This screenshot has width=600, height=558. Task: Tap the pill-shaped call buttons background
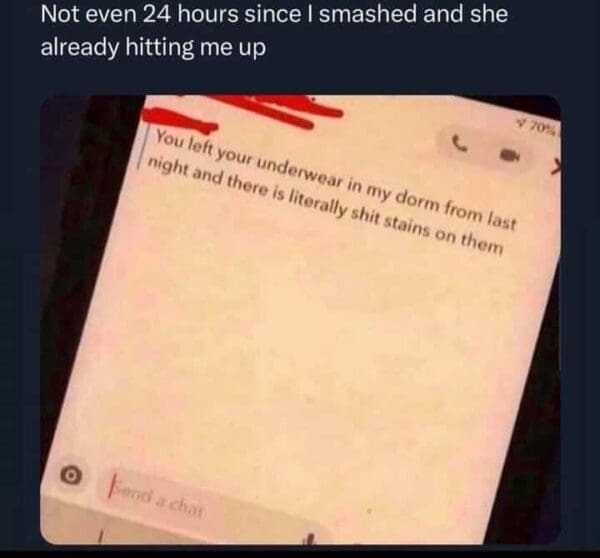click(484, 149)
